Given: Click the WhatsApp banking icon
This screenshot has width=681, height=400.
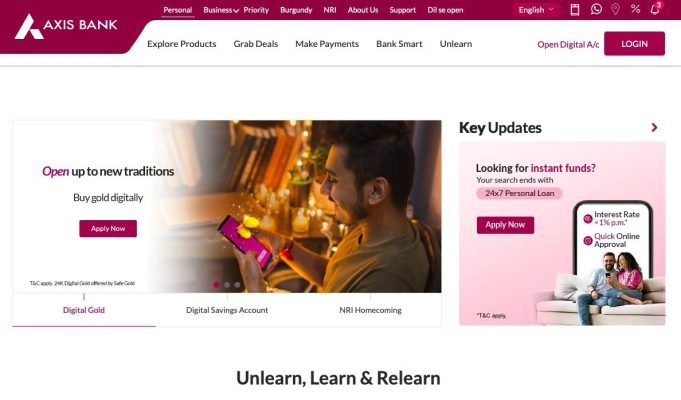Looking at the screenshot, I should pos(596,9).
